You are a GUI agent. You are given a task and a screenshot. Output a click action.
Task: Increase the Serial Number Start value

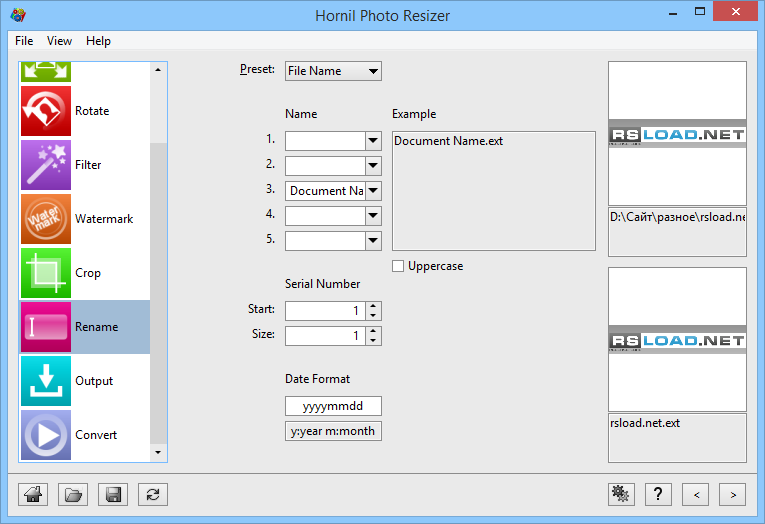tap(373, 306)
